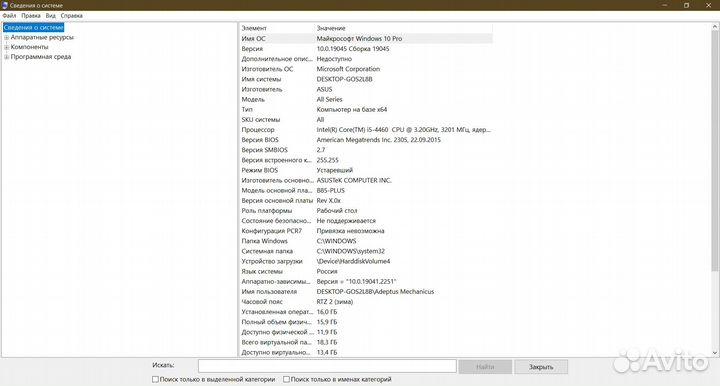Expand the Компоненты node
Image resolution: width=720 pixels, height=386 pixels.
click(6, 47)
